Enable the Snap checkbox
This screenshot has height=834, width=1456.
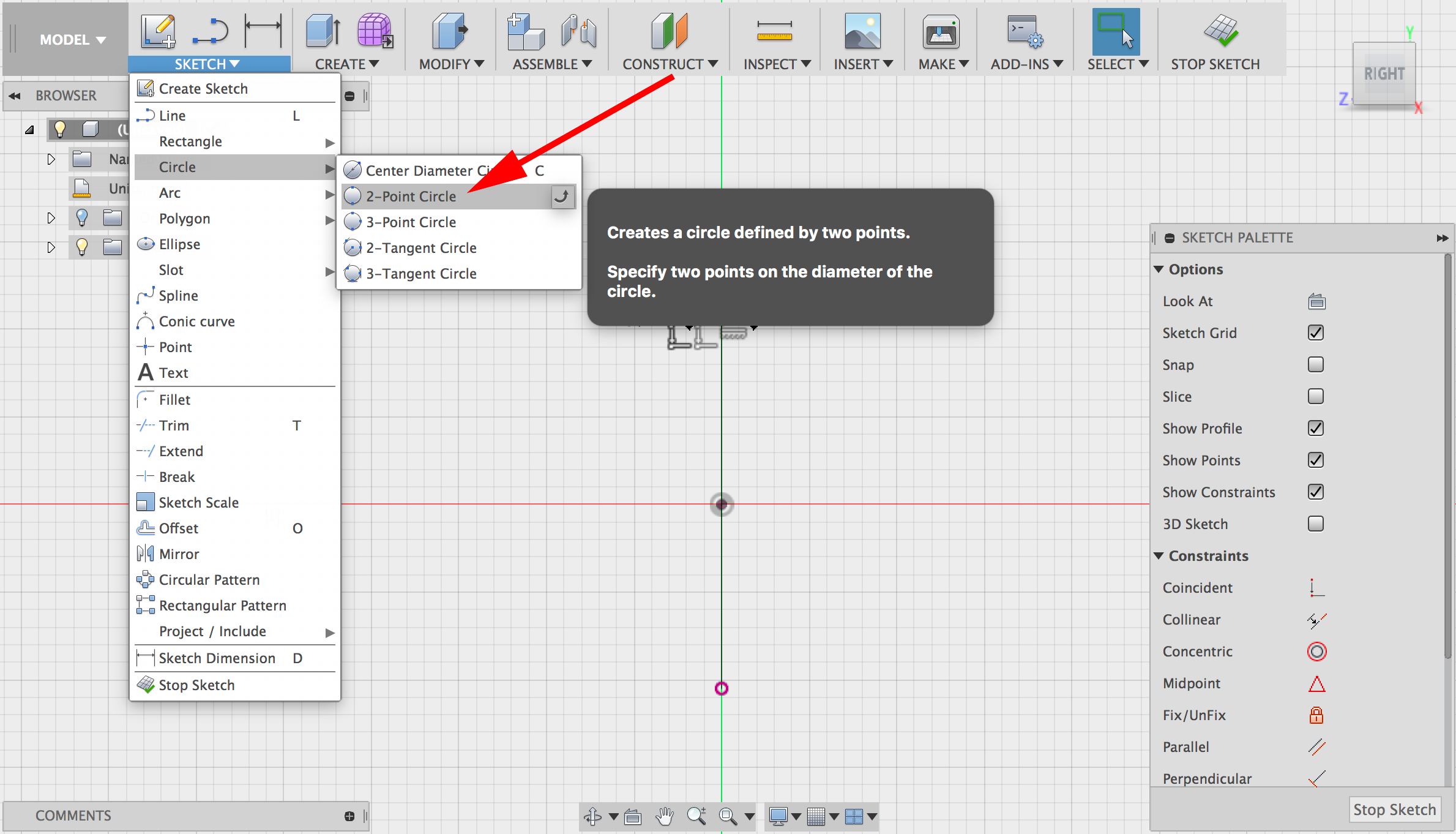(1316, 365)
